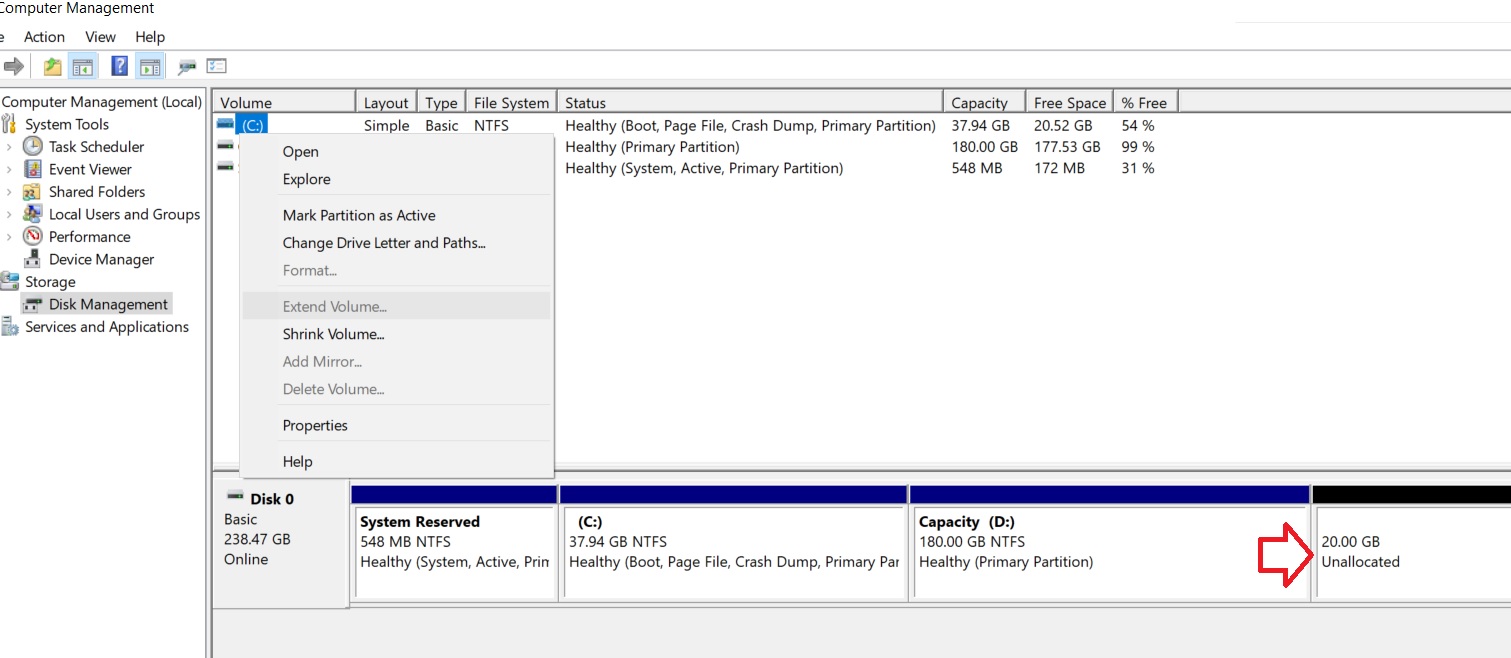1511x658 pixels.
Task: Click the Disk 0 Basic label panel
Action: [281, 543]
